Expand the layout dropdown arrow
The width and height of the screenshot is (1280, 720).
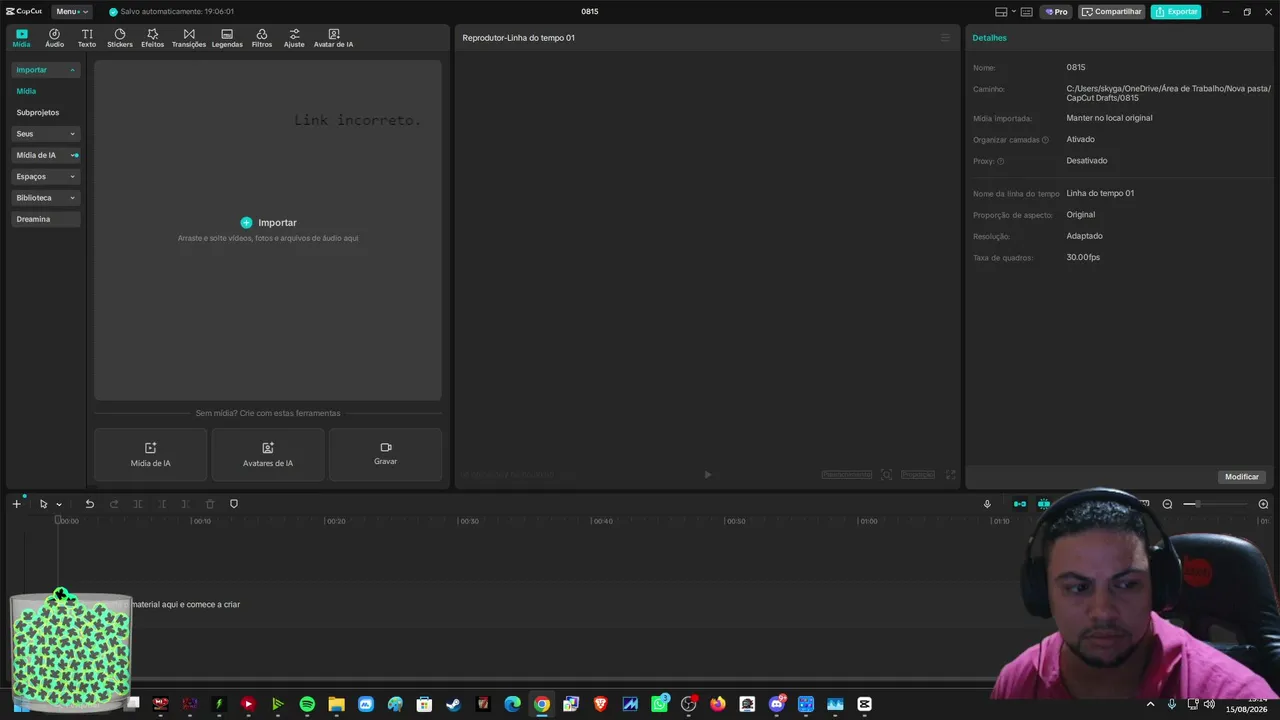click(x=1013, y=12)
